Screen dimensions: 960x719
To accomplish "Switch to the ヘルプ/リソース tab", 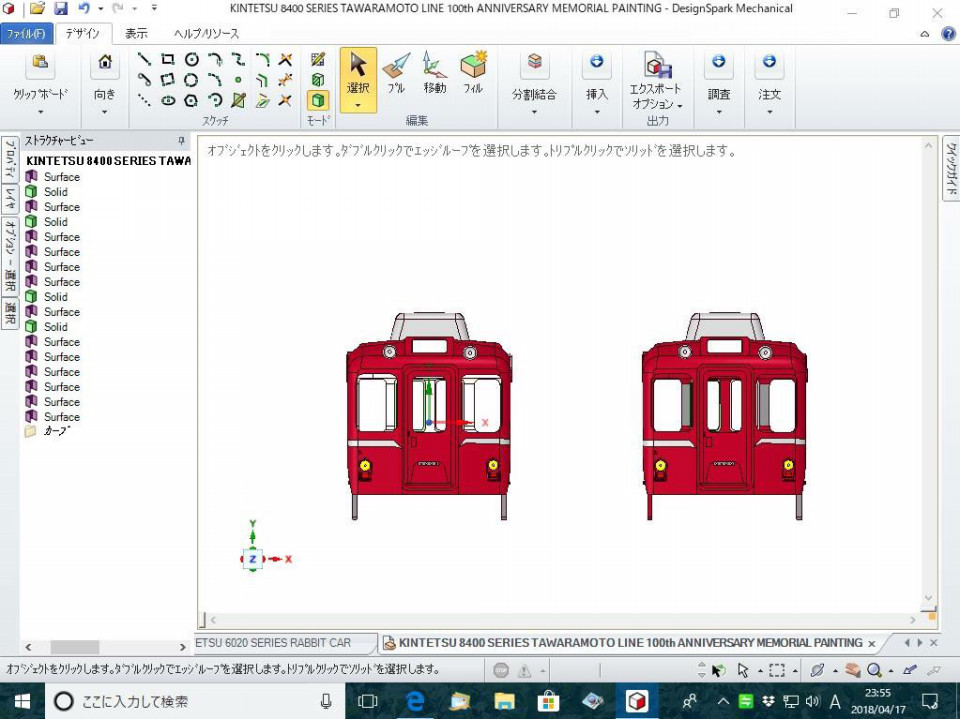I will point(206,33).
